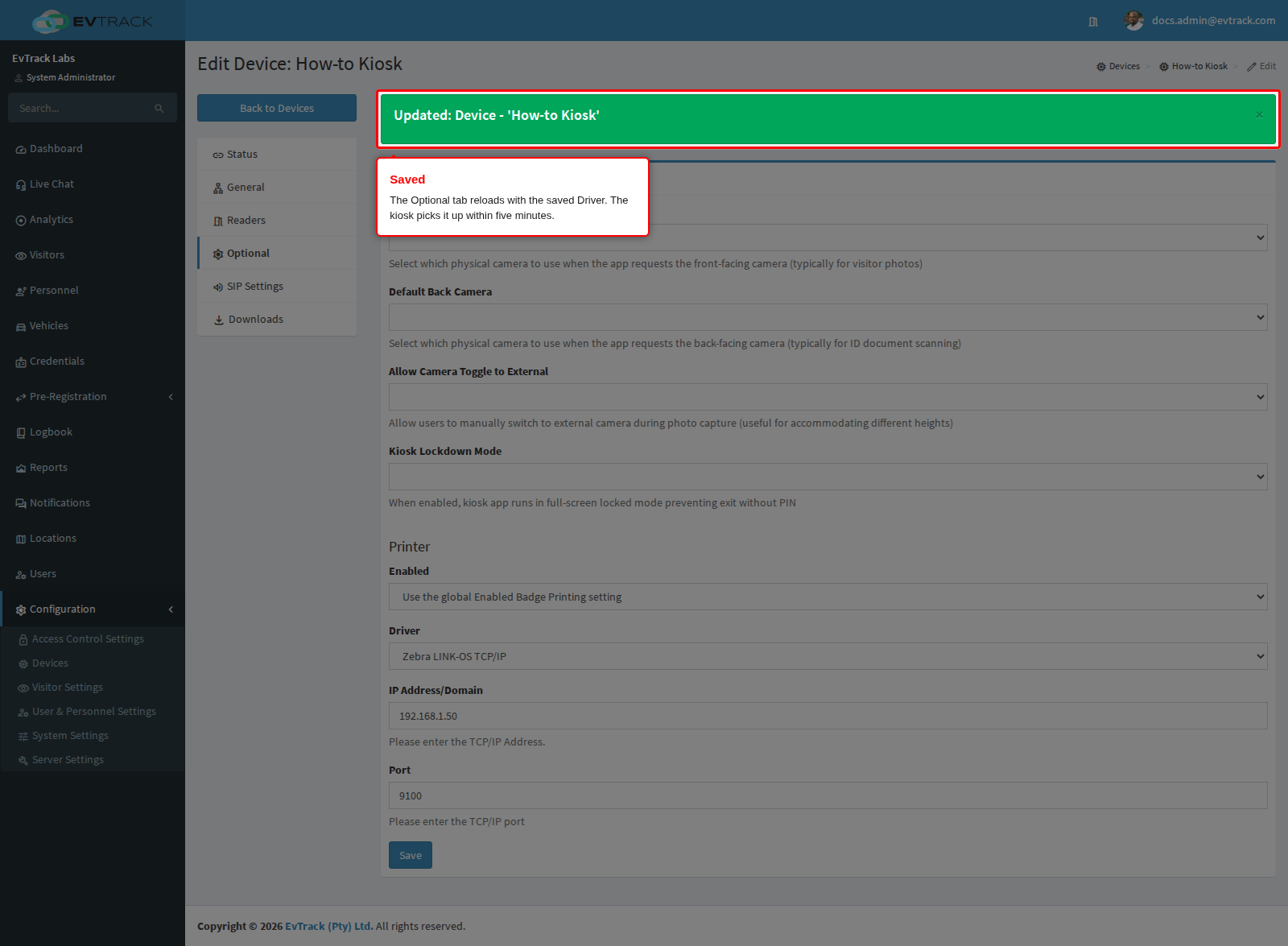Image resolution: width=1288 pixels, height=946 pixels.
Task: Open printer Driver dropdown
Action: tap(828, 656)
